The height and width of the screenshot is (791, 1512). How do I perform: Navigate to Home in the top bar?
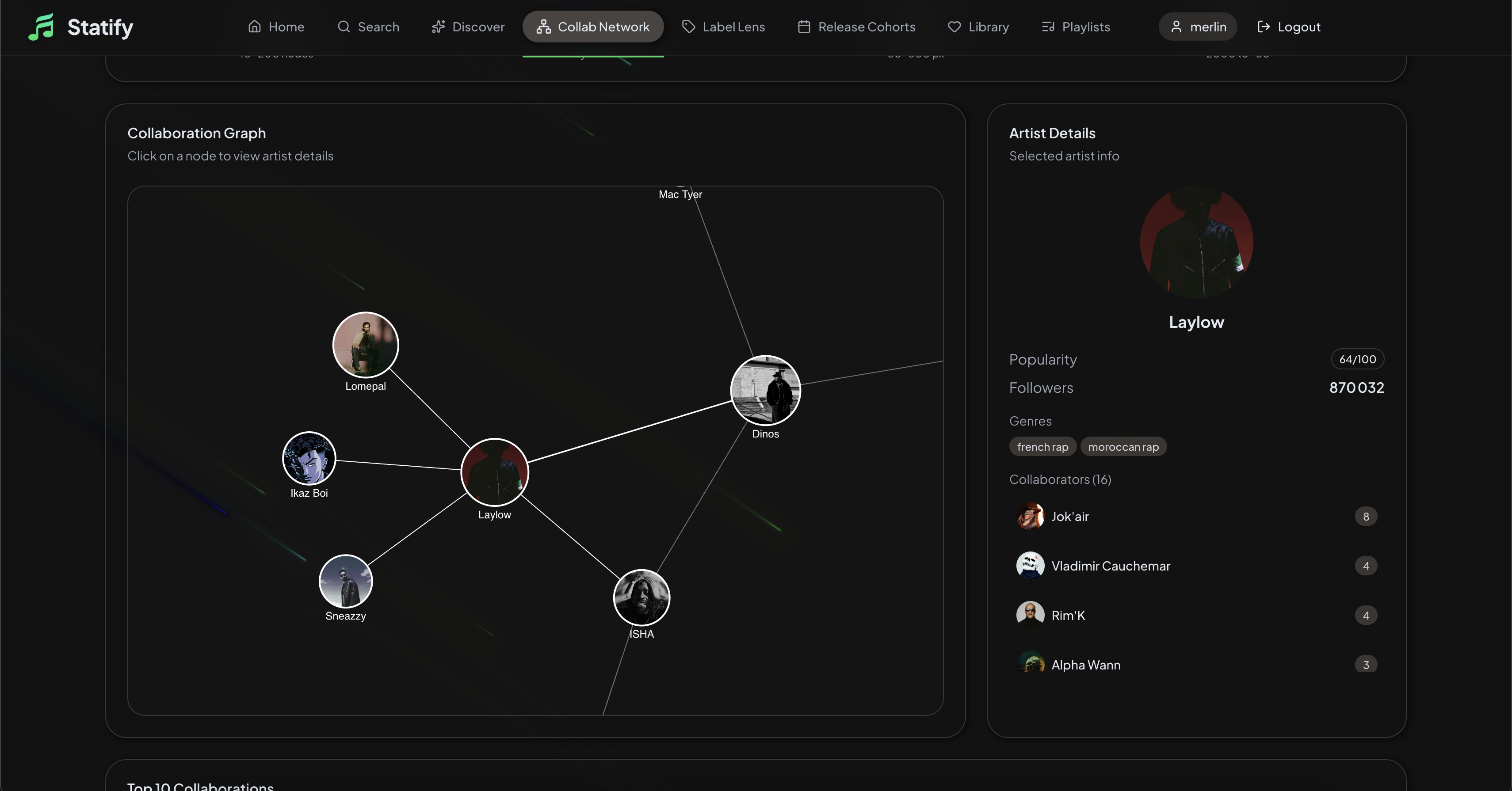click(276, 27)
